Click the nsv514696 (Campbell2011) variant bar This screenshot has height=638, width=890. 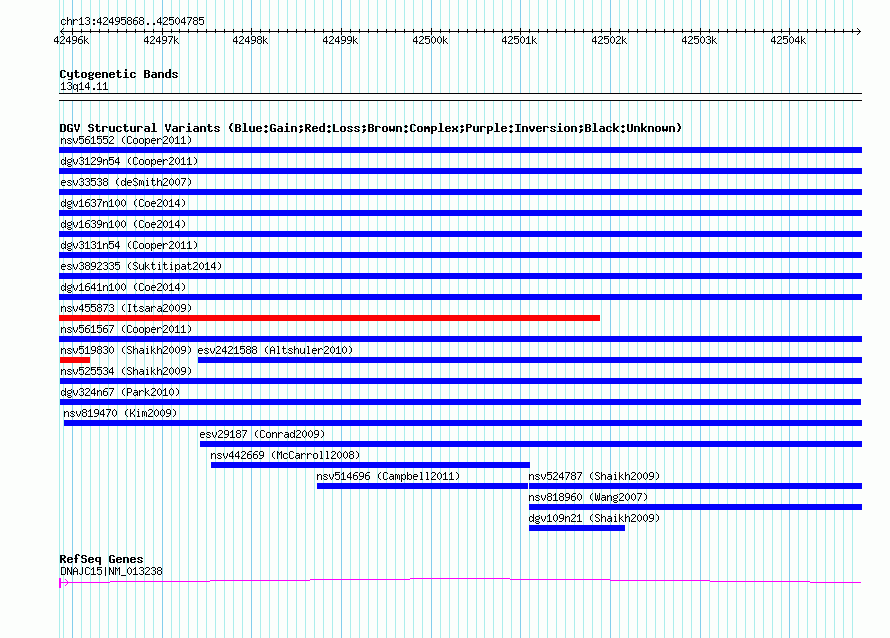point(422,486)
